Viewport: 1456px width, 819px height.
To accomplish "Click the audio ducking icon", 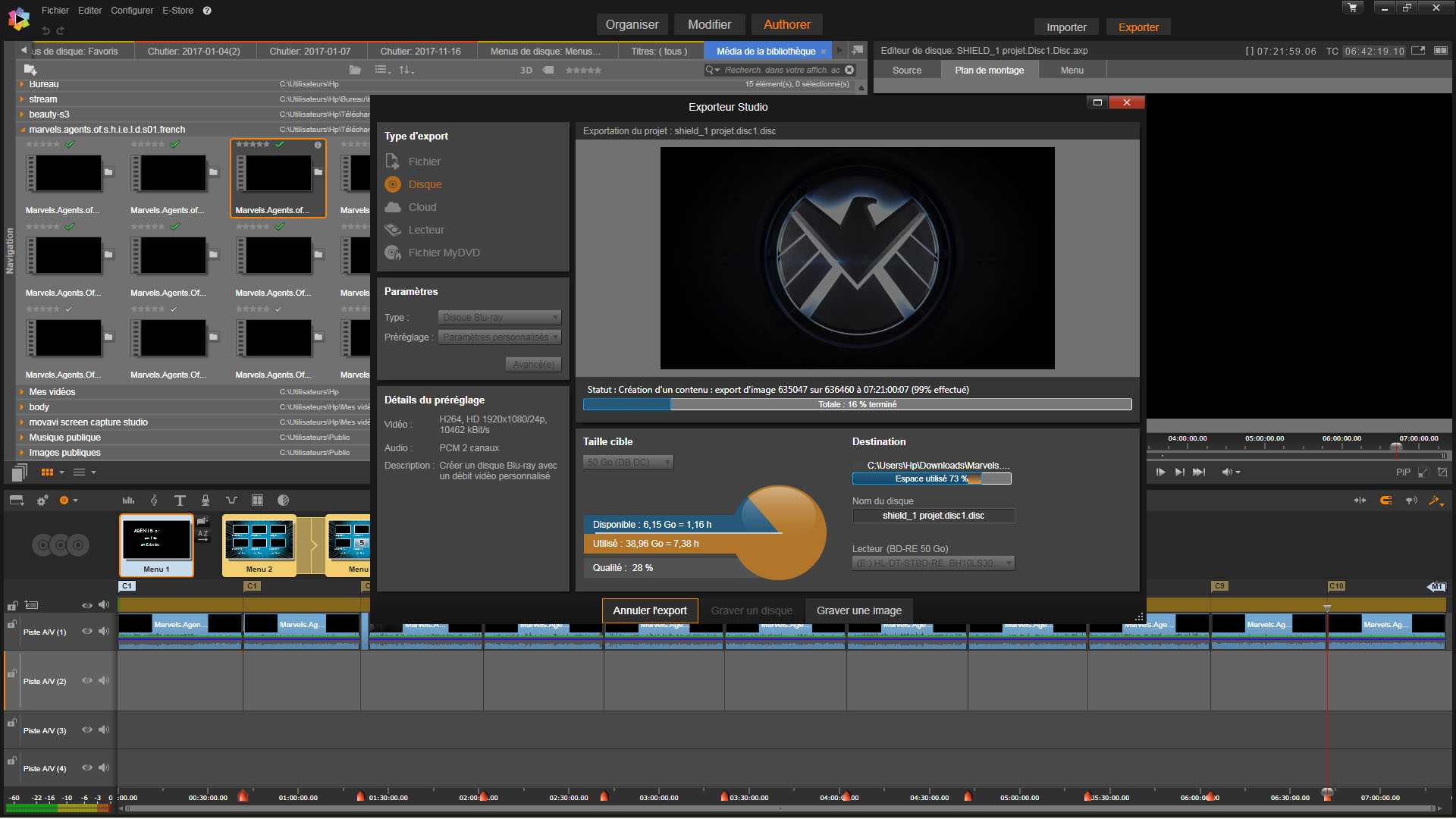I will (x=231, y=500).
